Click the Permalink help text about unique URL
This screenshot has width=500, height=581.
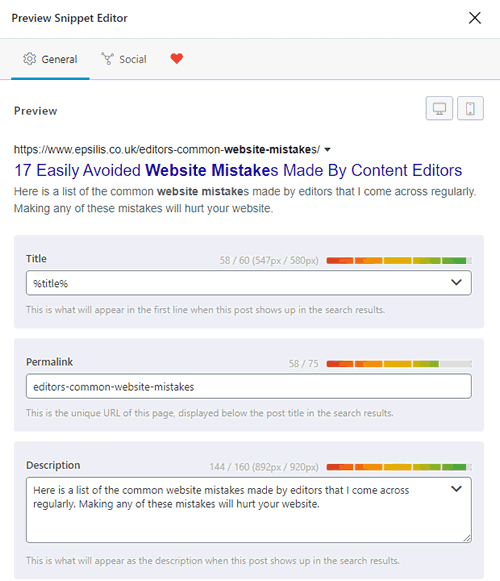pos(210,413)
